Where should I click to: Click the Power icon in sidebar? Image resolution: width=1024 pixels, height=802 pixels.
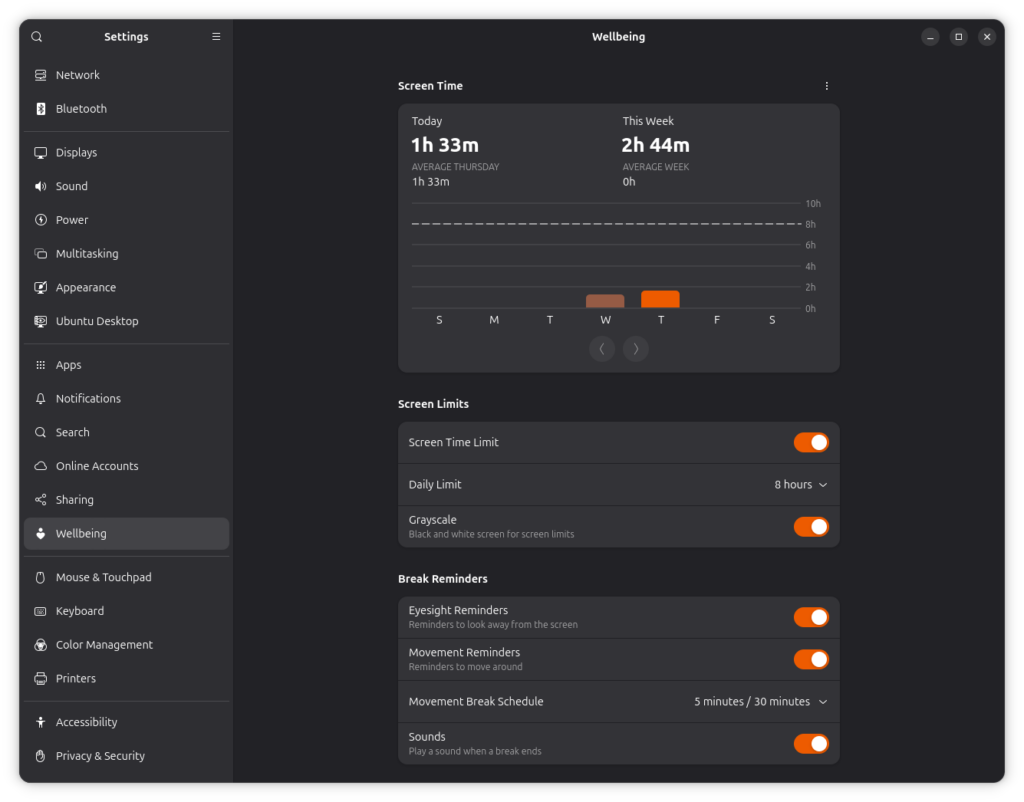point(40,220)
